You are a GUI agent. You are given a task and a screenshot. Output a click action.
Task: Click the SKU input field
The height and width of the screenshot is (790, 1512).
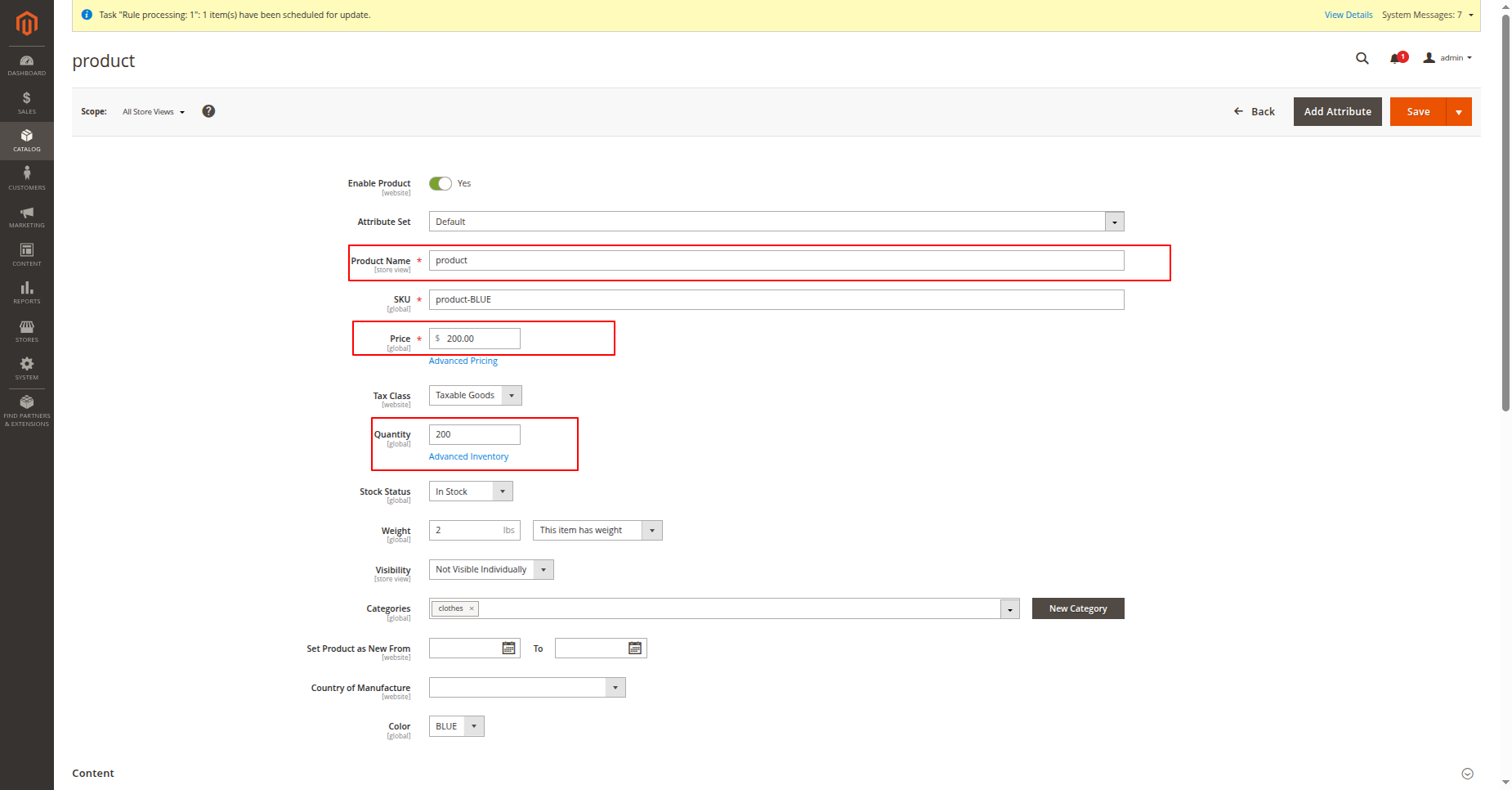(x=776, y=300)
